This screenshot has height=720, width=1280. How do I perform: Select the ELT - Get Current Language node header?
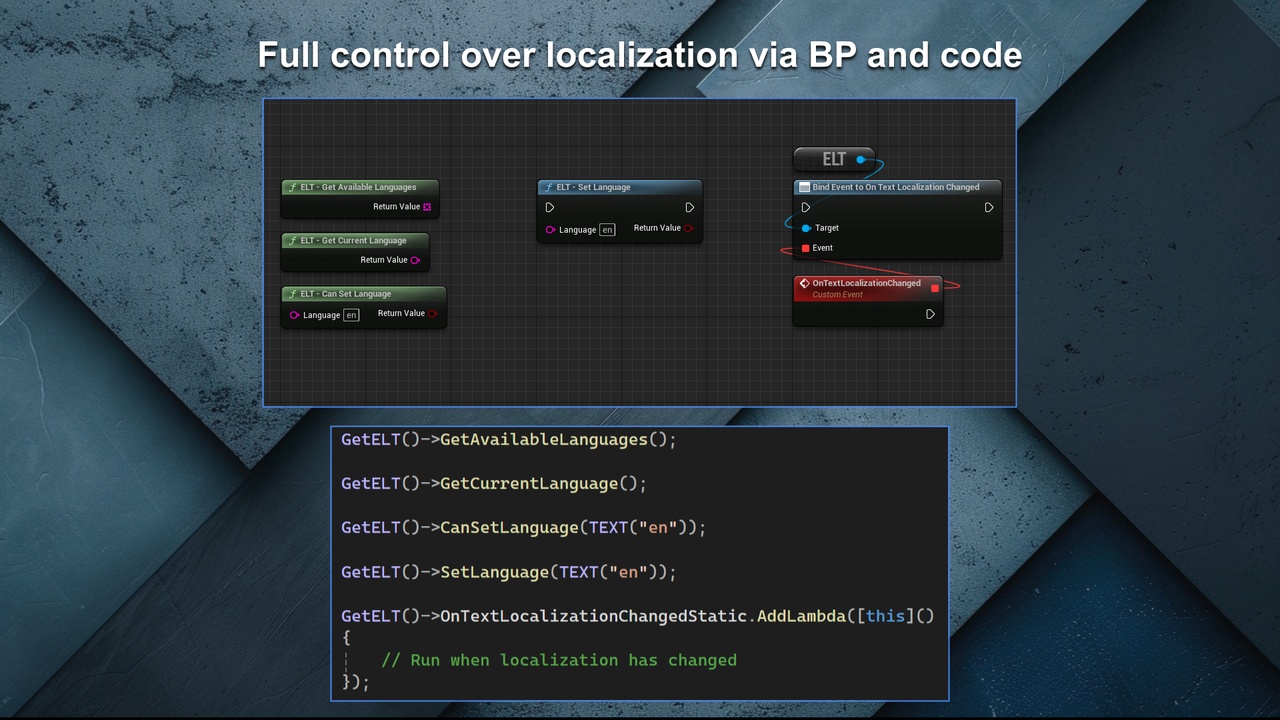point(355,240)
